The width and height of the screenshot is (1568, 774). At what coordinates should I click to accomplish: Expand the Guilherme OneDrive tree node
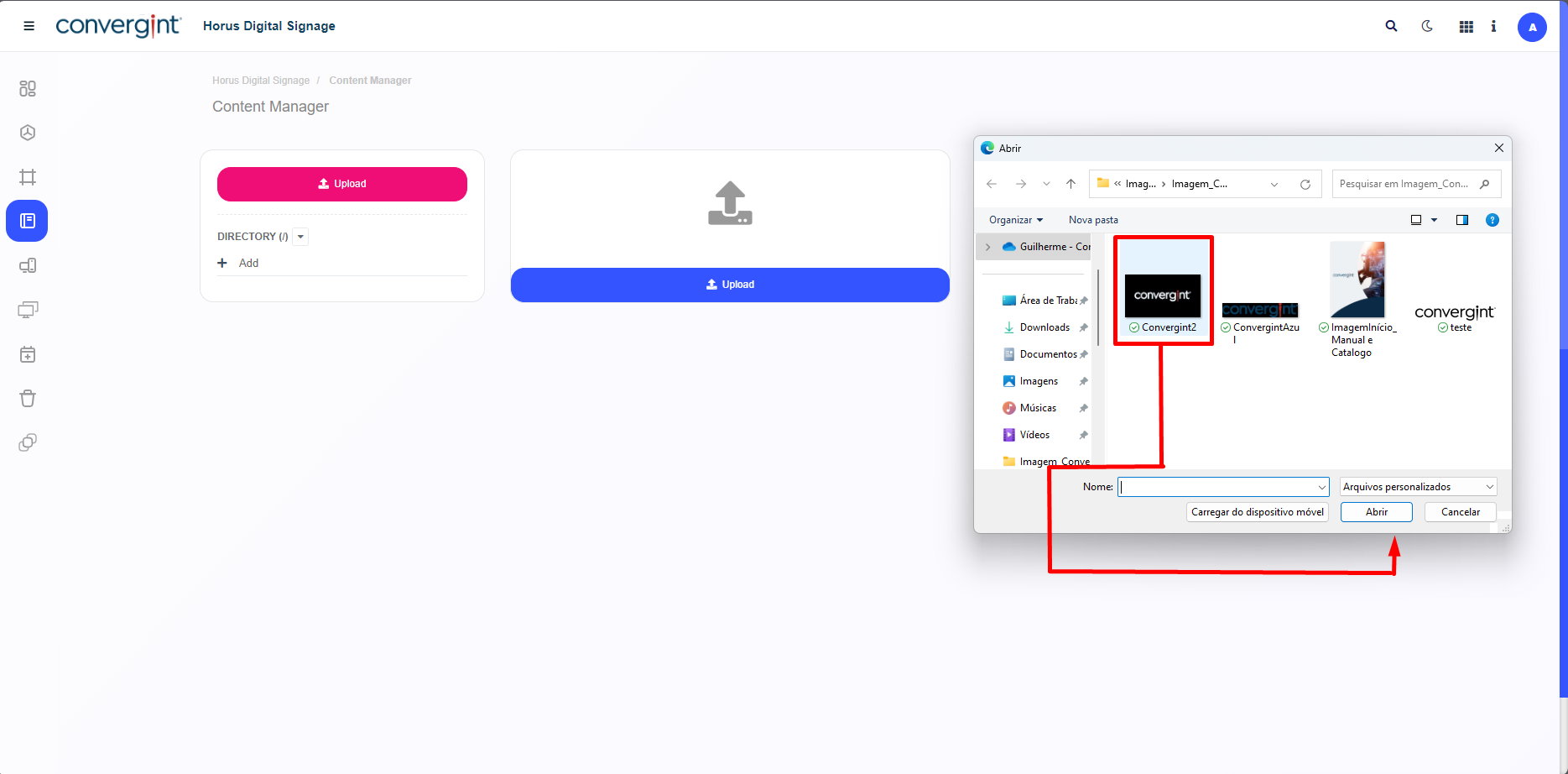click(988, 247)
